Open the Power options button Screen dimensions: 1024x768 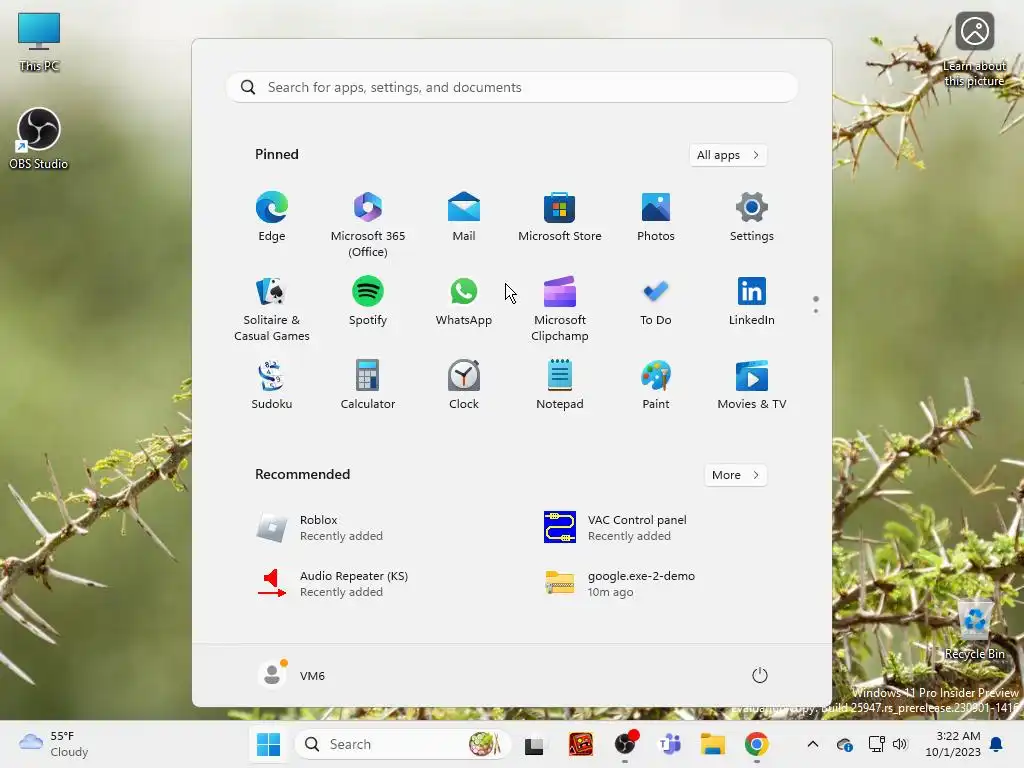click(760, 675)
